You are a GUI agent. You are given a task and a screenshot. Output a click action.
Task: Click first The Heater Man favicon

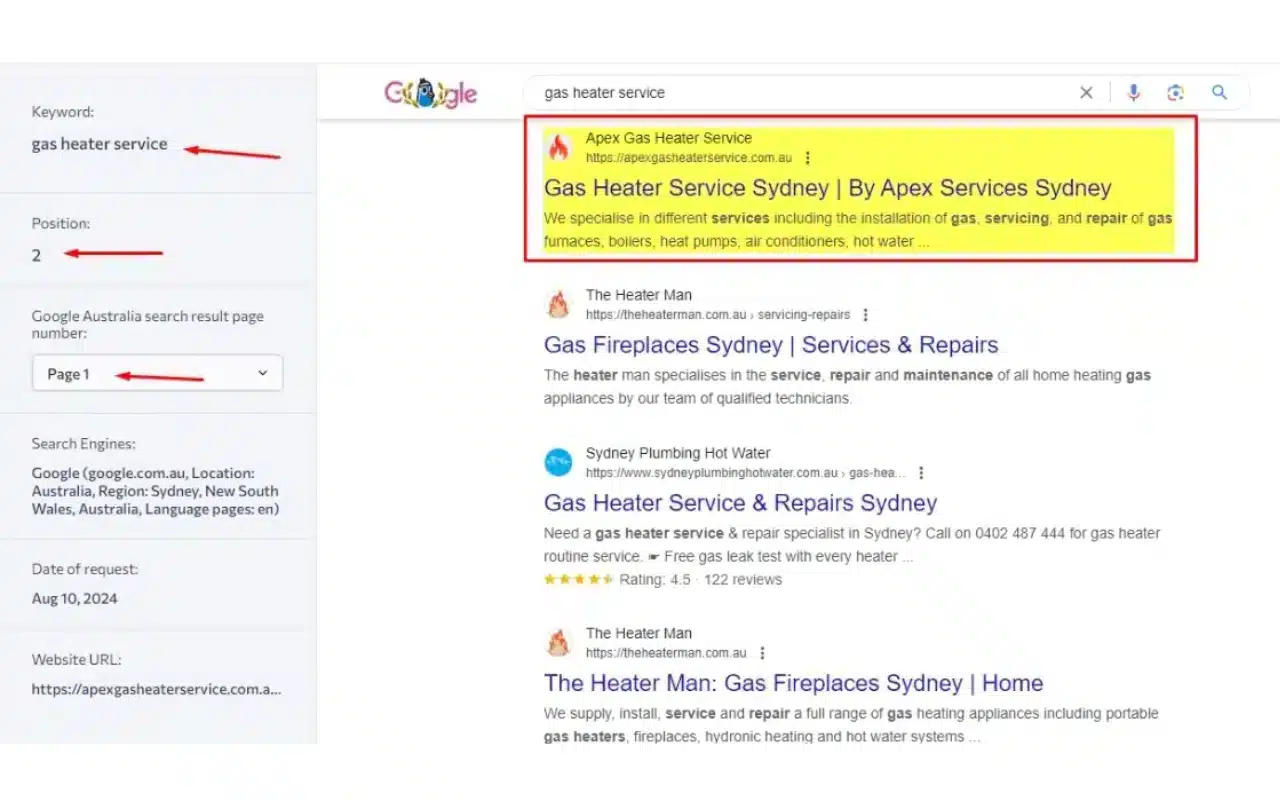(x=558, y=304)
